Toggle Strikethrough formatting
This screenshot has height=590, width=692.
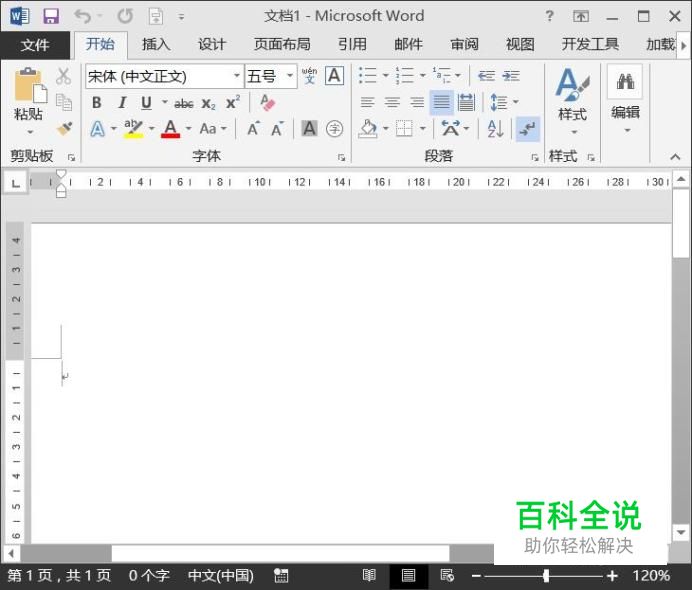click(184, 104)
